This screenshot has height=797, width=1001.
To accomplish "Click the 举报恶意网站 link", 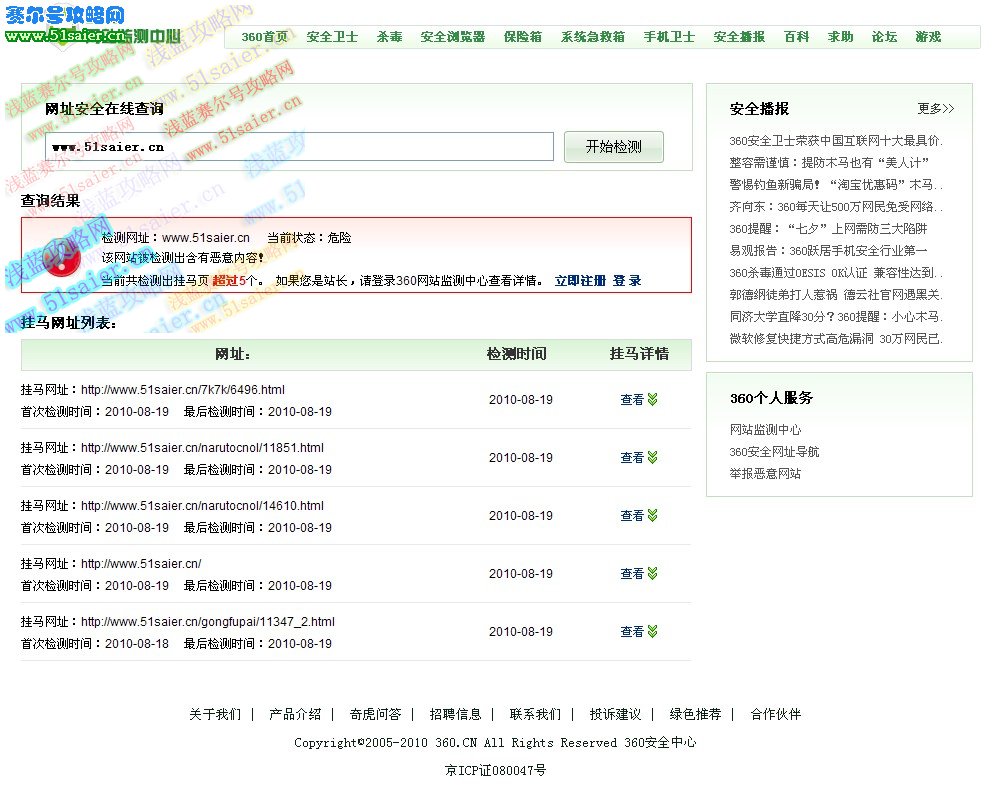I will pos(765,474).
